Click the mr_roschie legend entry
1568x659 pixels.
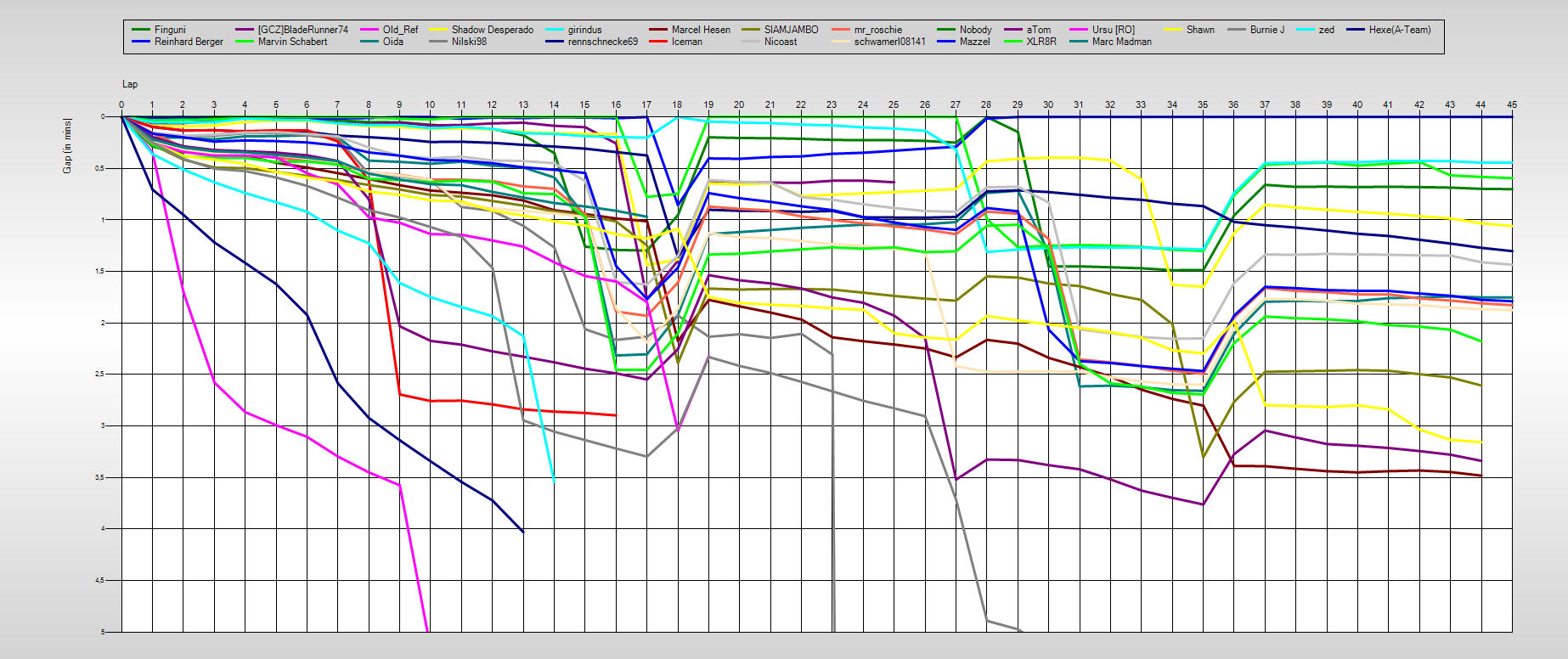[877, 30]
